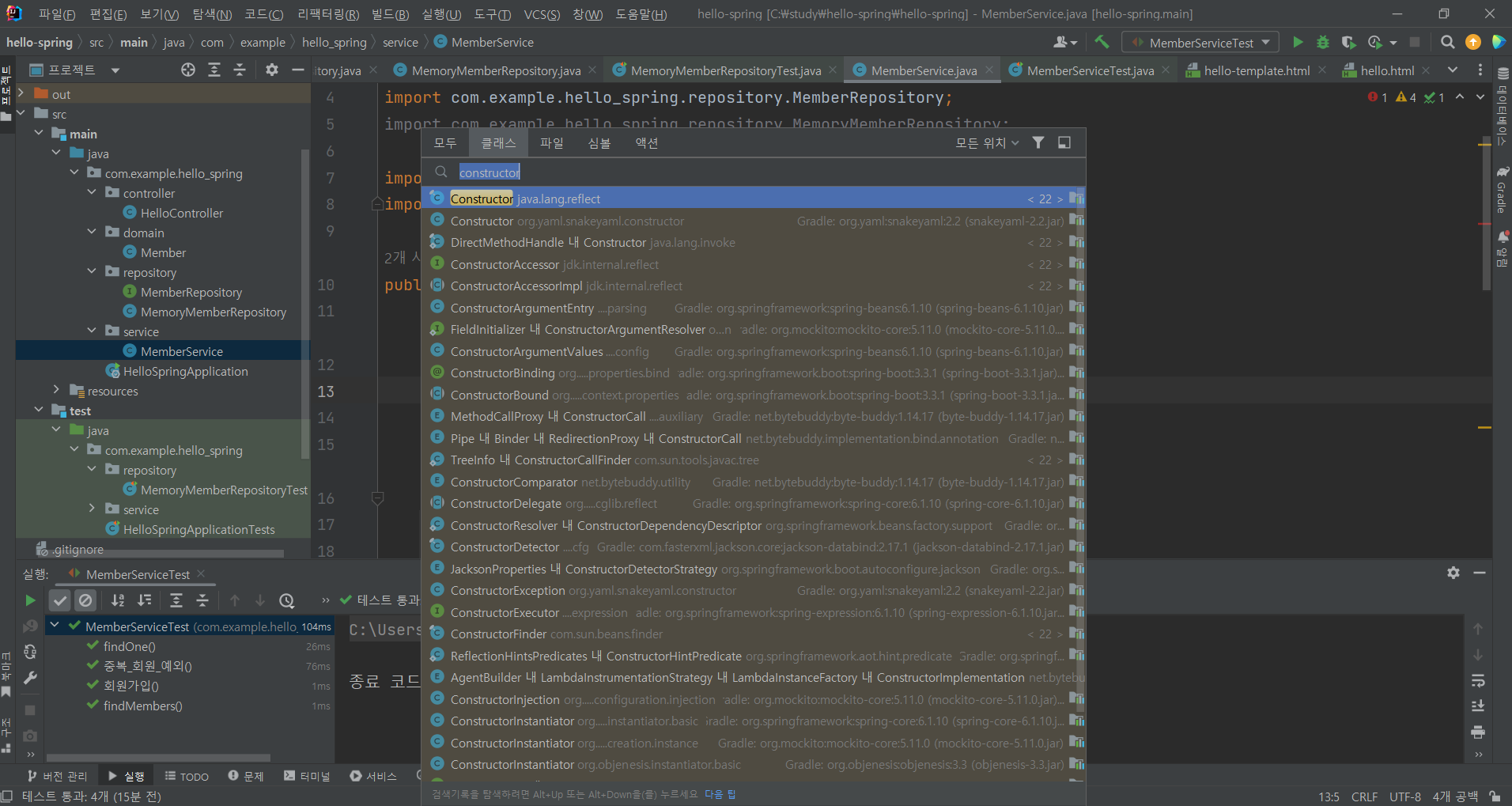This screenshot has height=806, width=1512.
Task: Click the print icon in console gutter
Action: click(x=1478, y=732)
